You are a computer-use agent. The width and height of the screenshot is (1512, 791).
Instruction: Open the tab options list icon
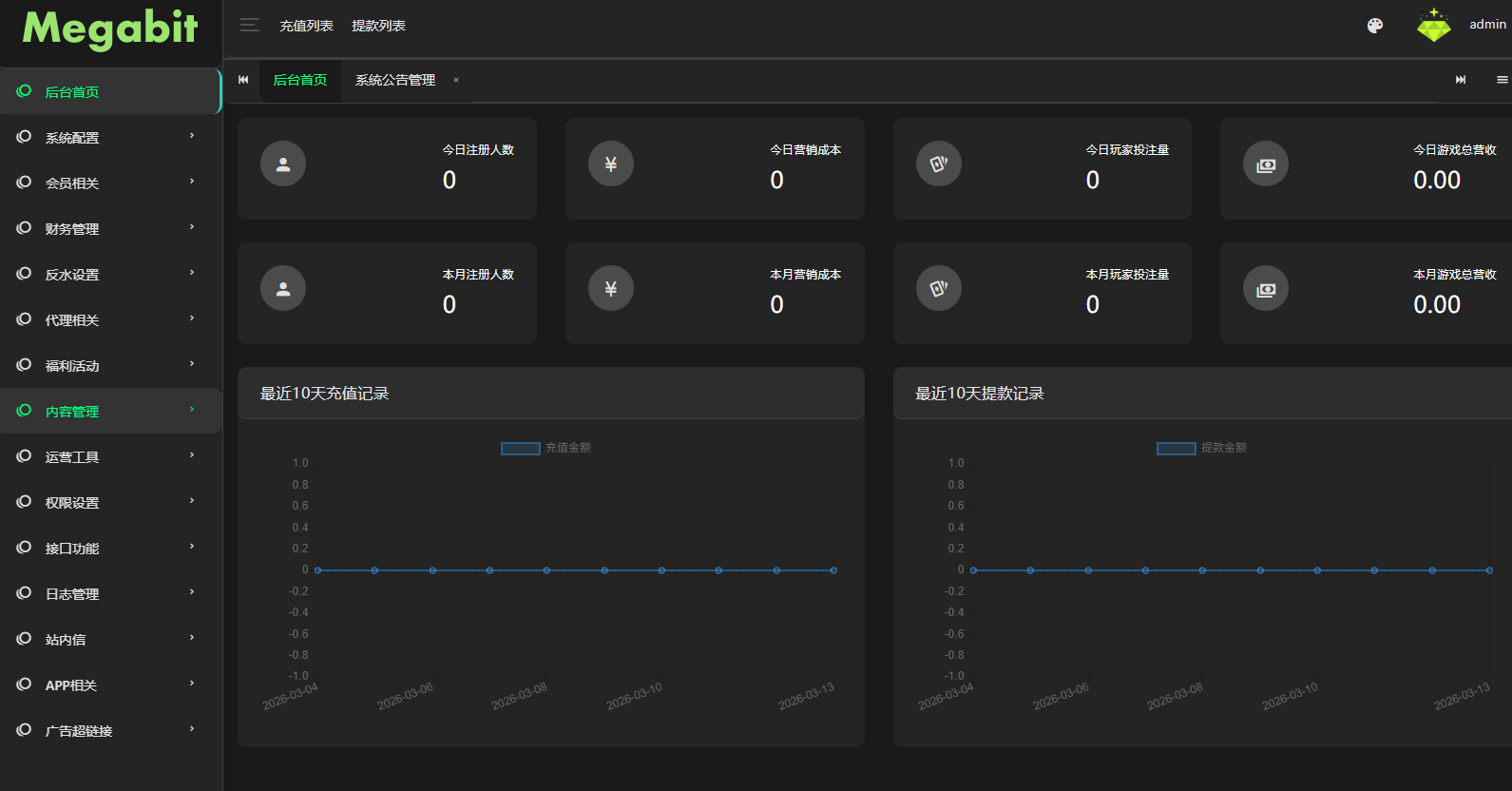pyautogui.click(x=1502, y=80)
